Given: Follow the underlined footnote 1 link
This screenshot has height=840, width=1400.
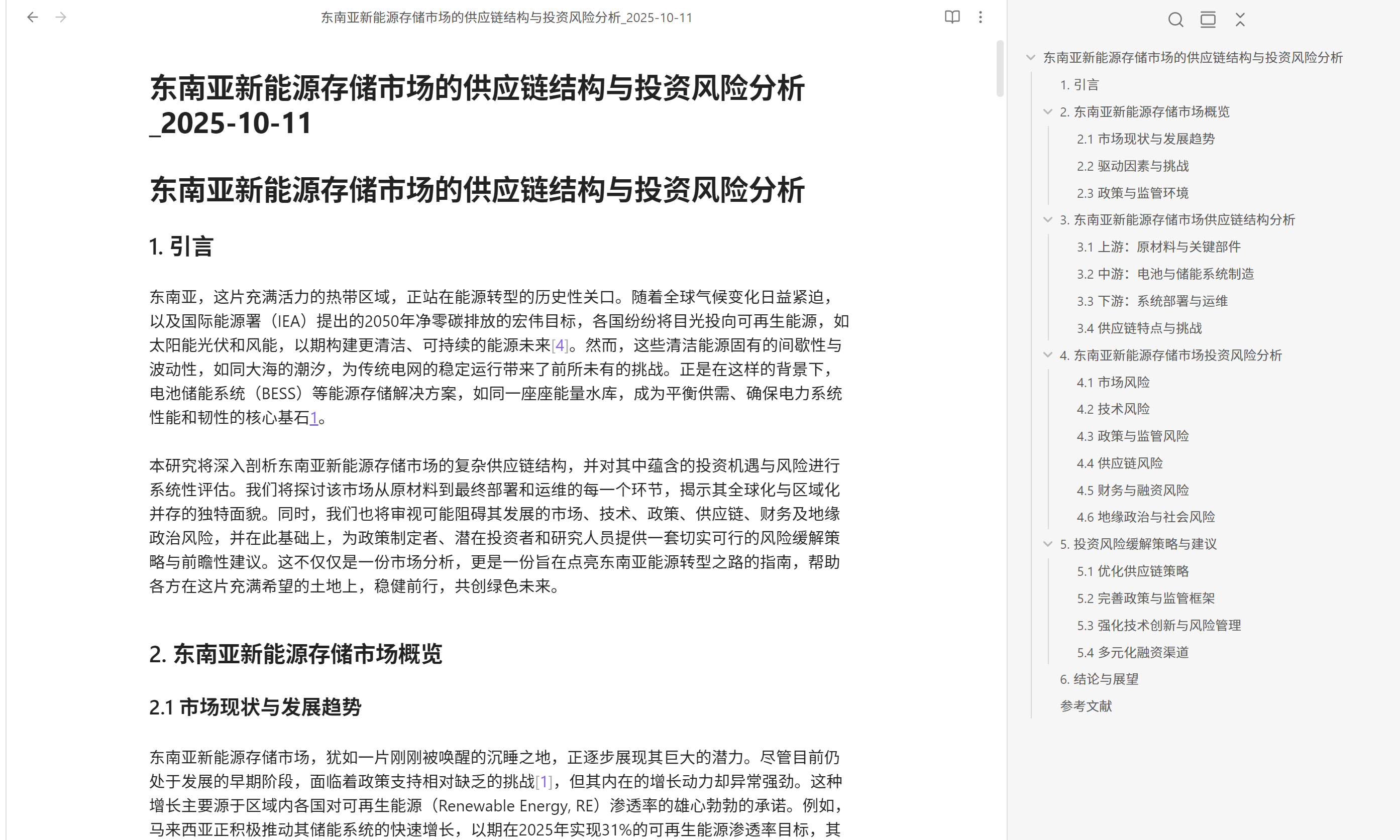Looking at the screenshot, I should click(314, 418).
